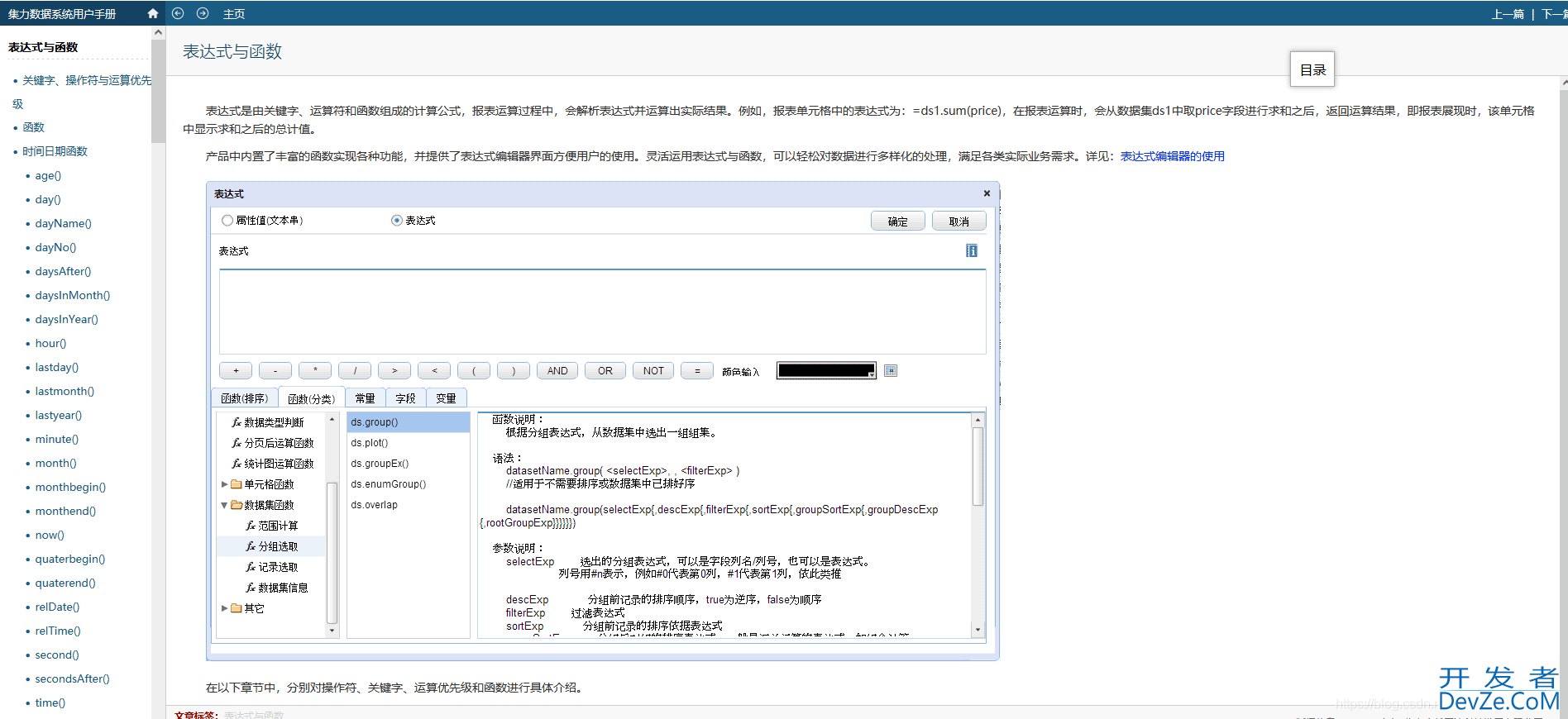This screenshot has height=719, width=1568.
Task: Switch to the 常量 tab
Action: point(366,398)
